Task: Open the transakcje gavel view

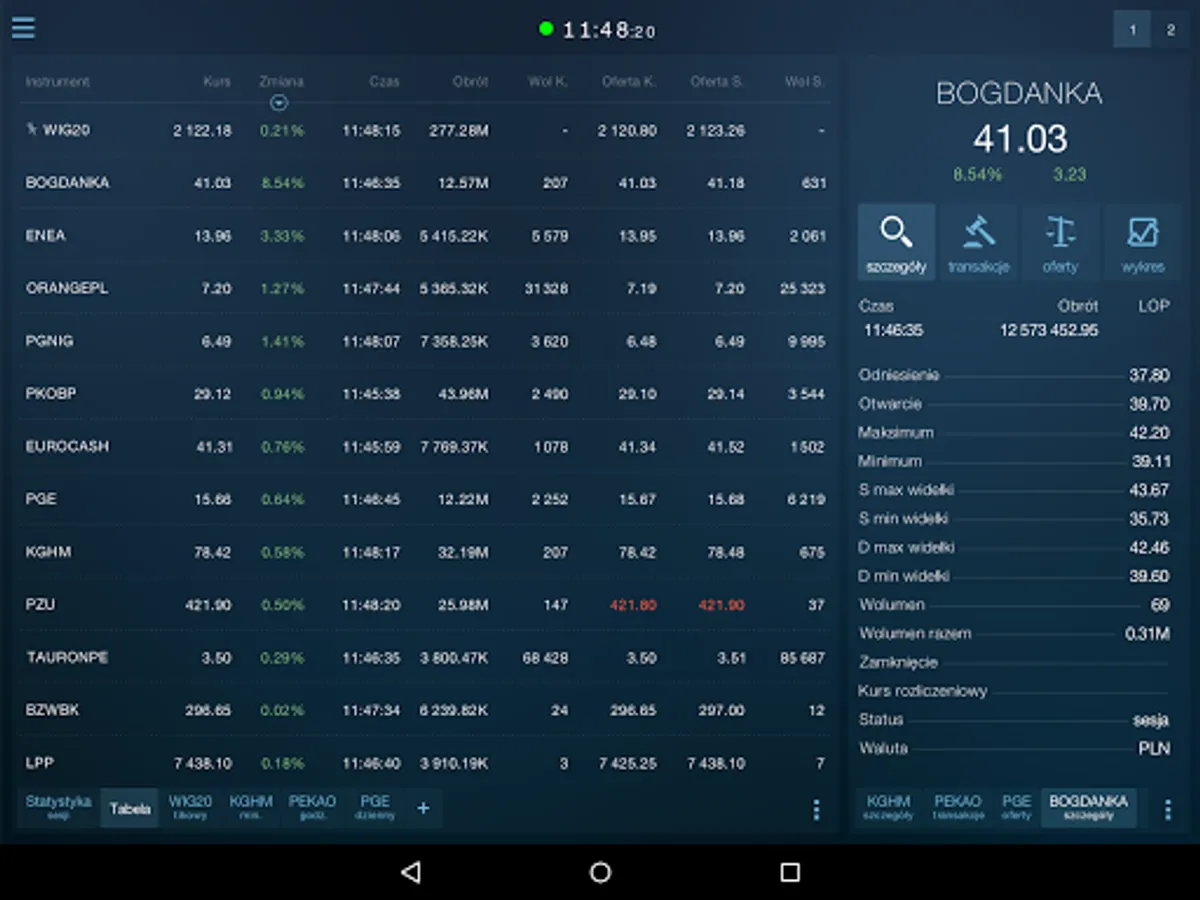Action: point(978,241)
